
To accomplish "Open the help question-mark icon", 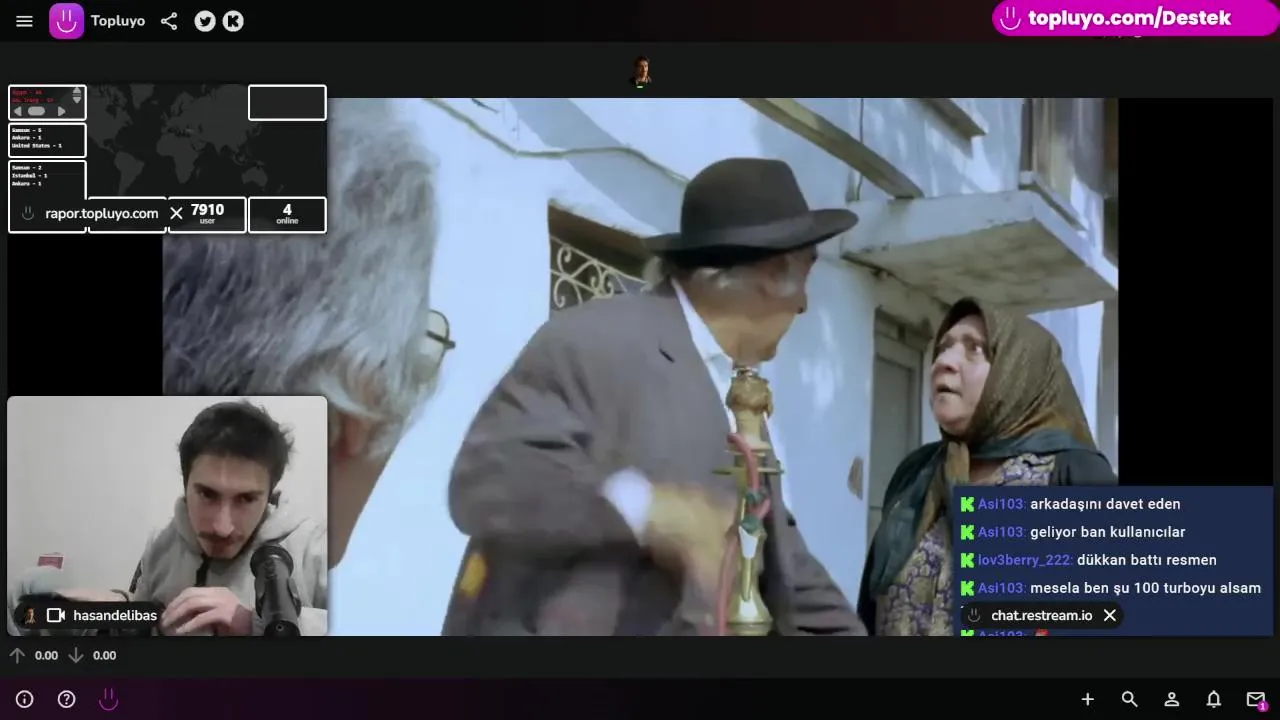I will pyautogui.click(x=66, y=699).
